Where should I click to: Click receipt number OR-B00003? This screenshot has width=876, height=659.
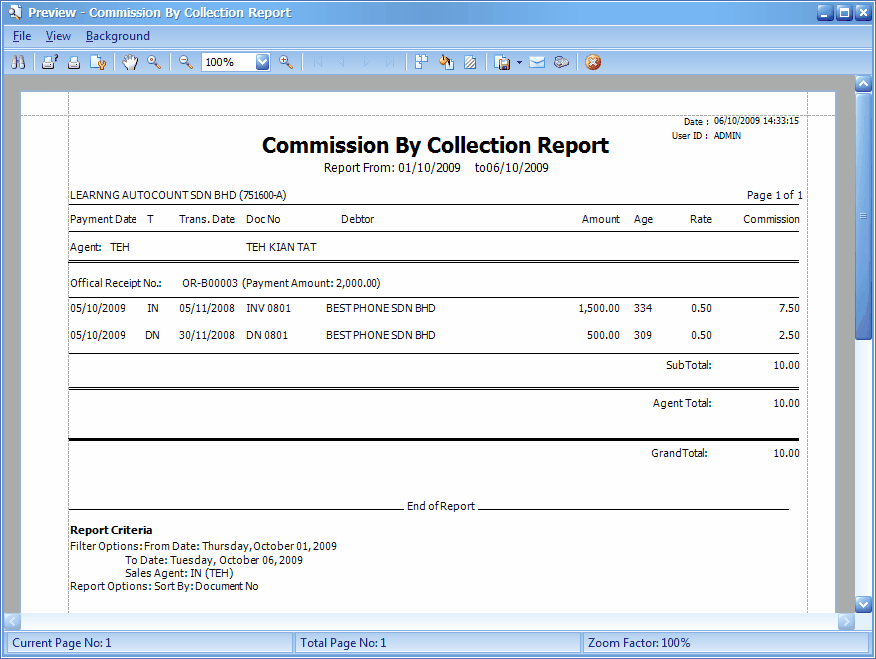click(x=210, y=283)
